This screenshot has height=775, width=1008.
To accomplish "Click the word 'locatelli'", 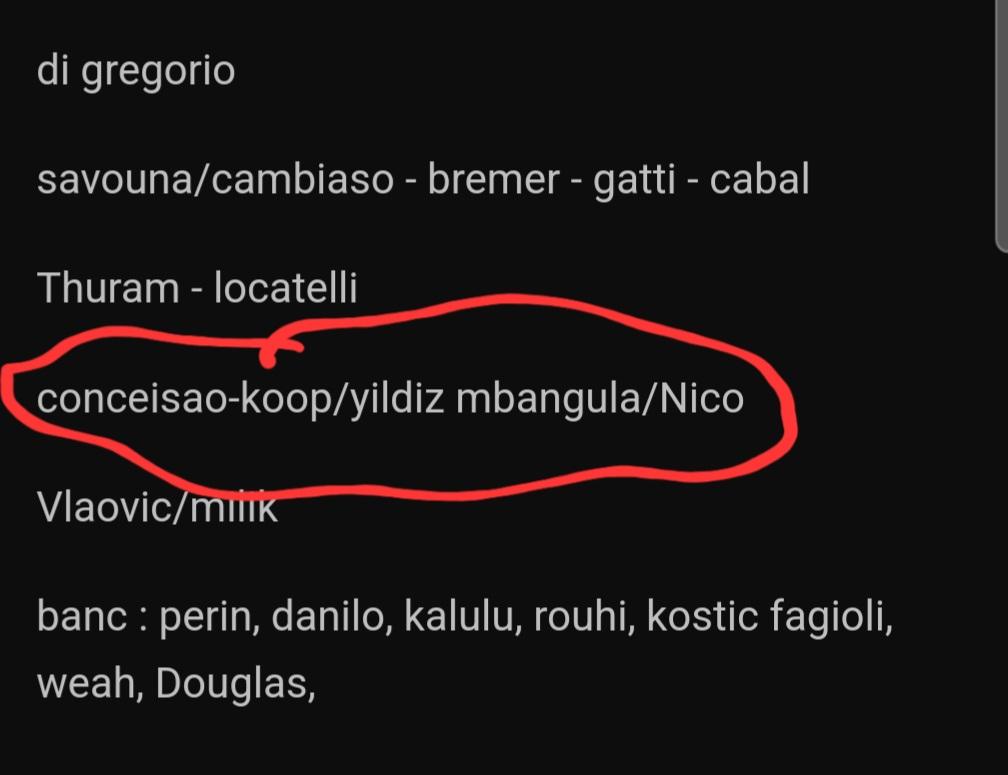I will pyautogui.click(x=285, y=287).
